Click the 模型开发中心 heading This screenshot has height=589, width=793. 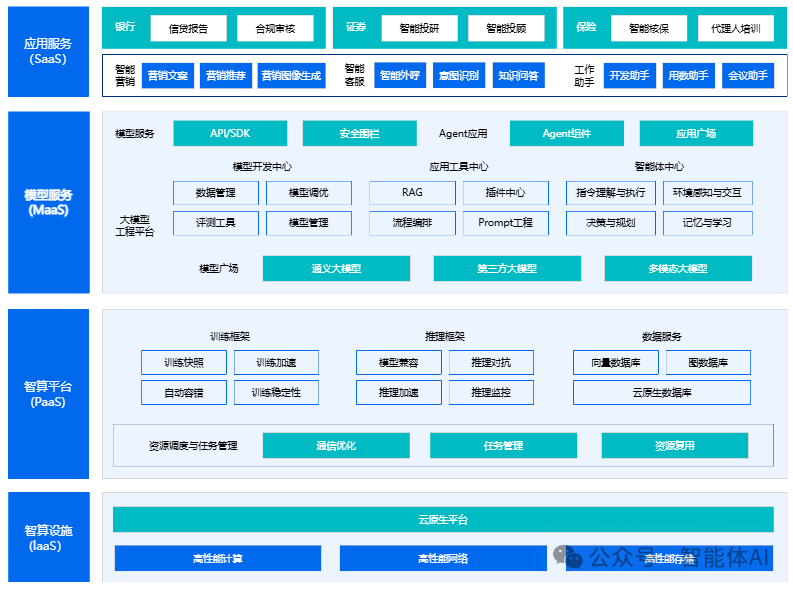pyautogui.click(x=262, y=166)
